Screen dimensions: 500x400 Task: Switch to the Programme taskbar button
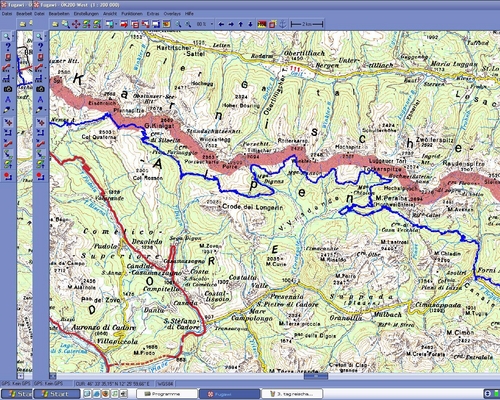166,394
